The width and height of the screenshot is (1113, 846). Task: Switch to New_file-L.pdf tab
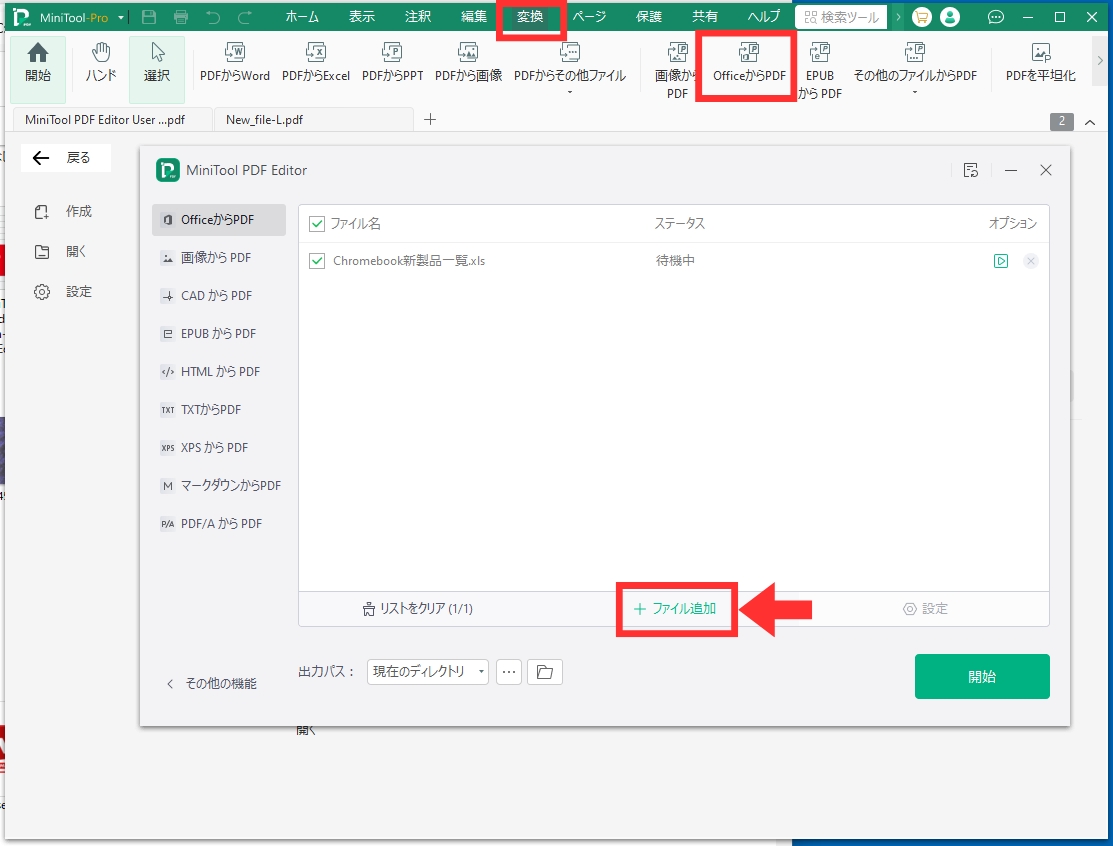pos(313,120)
